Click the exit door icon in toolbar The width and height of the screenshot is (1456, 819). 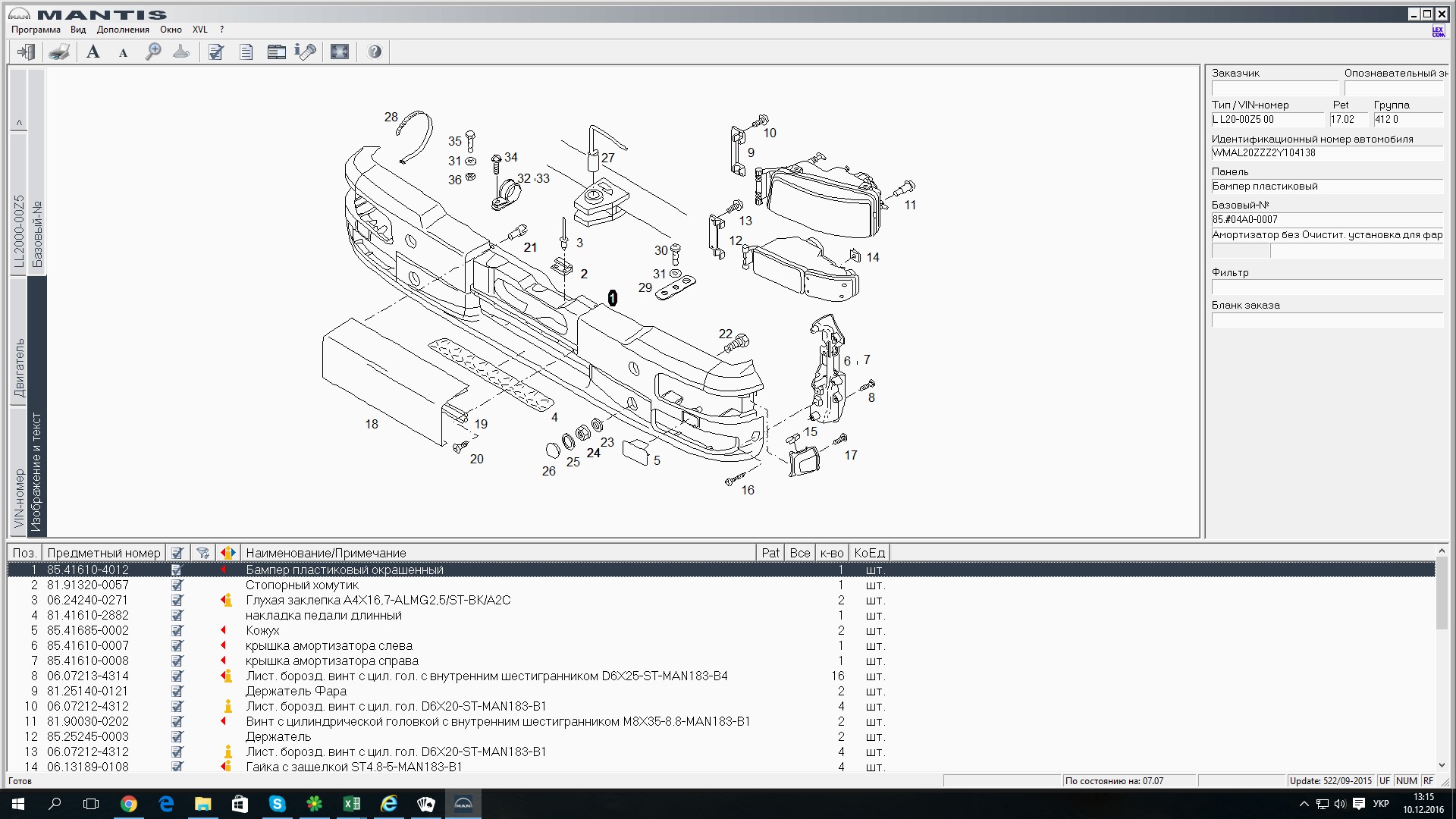pyautogui.click(x=27, y=52)
